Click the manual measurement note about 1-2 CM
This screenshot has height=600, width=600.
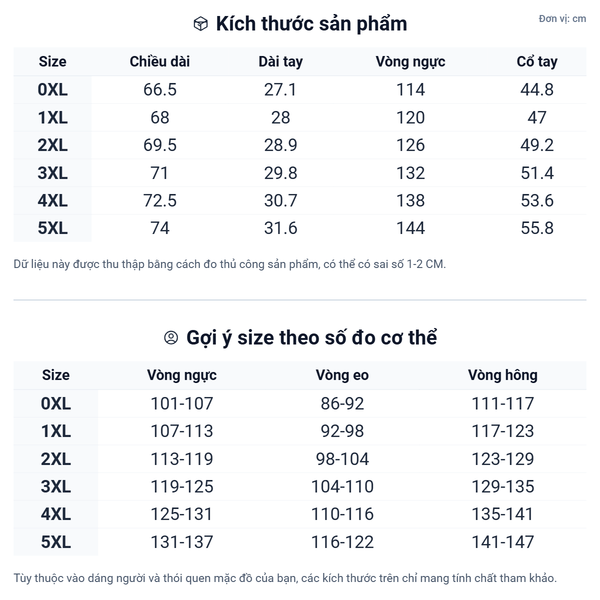click(229, 265)
